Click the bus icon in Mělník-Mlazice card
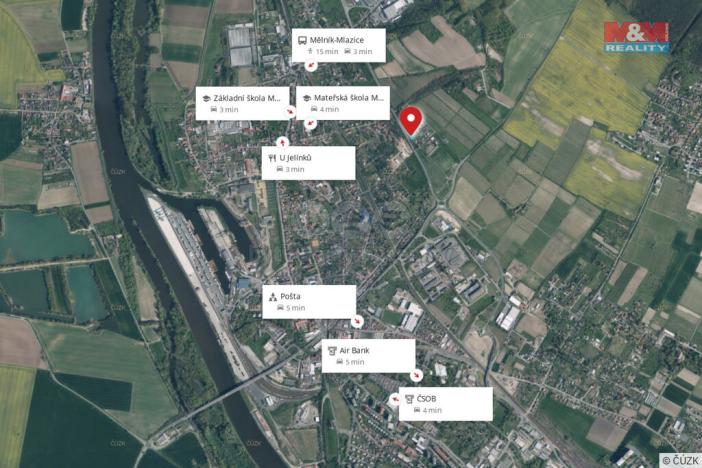 tap(302, 40)
